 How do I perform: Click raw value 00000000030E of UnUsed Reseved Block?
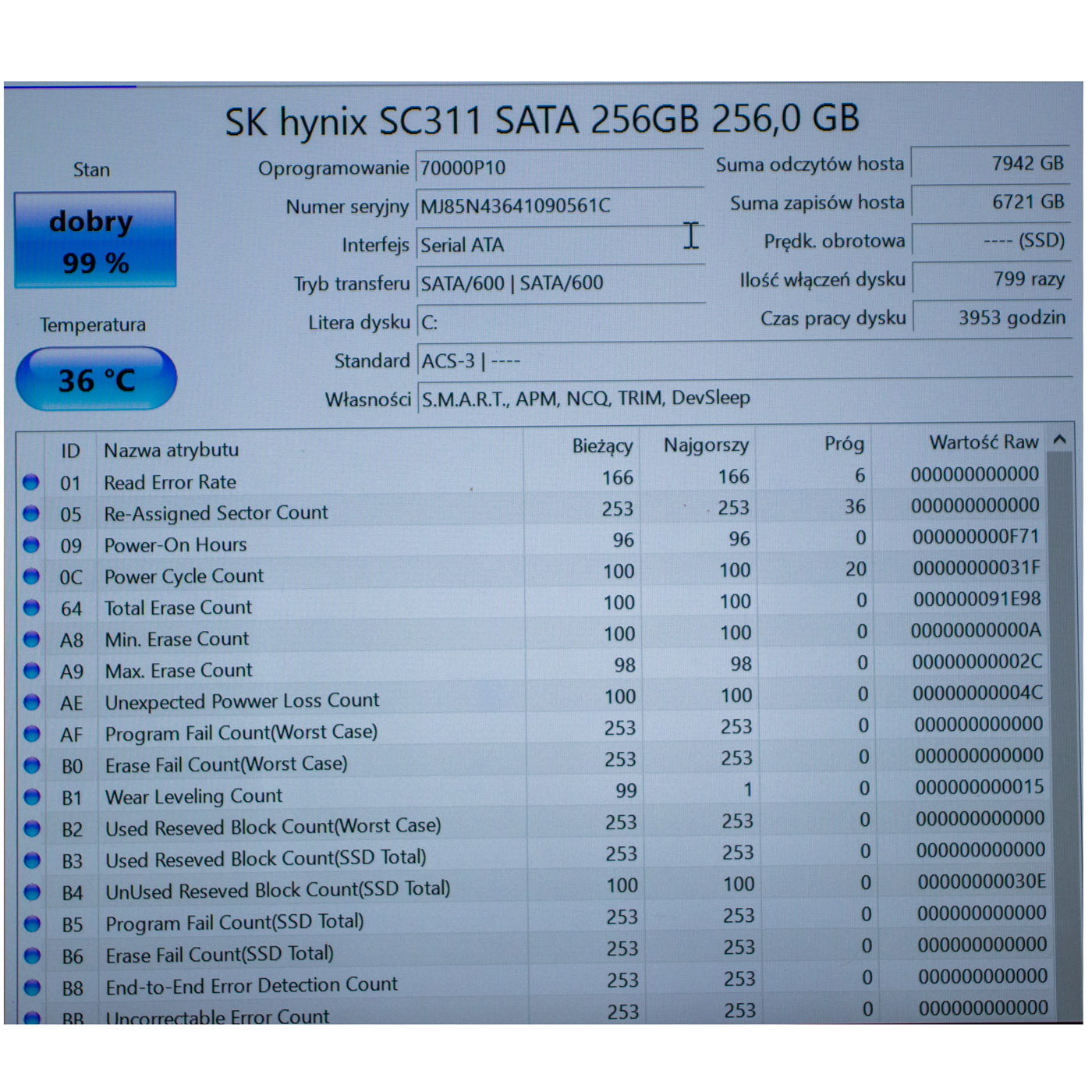982,881
